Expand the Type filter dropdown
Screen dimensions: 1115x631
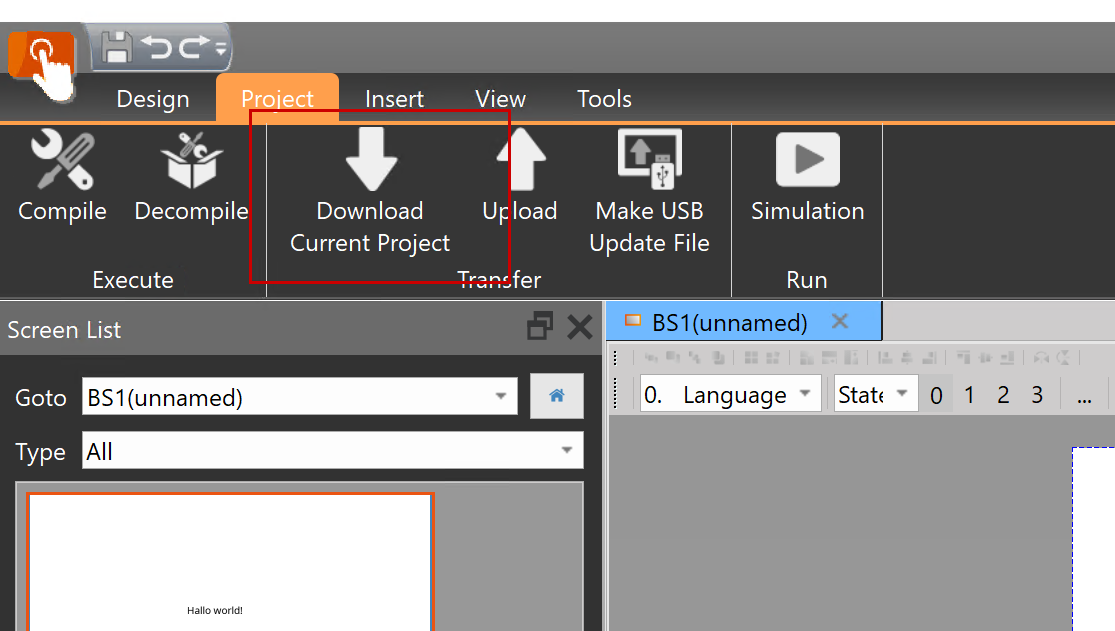(x=567, y=451)
